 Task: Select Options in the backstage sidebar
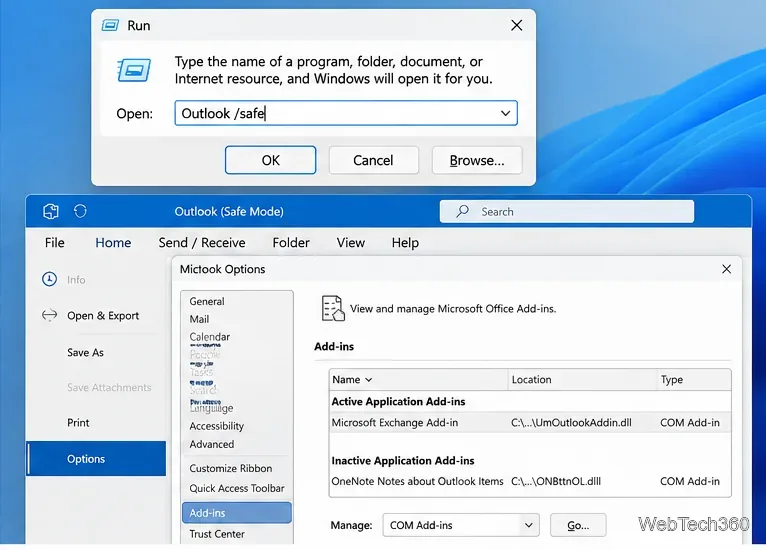pos(96,458)
